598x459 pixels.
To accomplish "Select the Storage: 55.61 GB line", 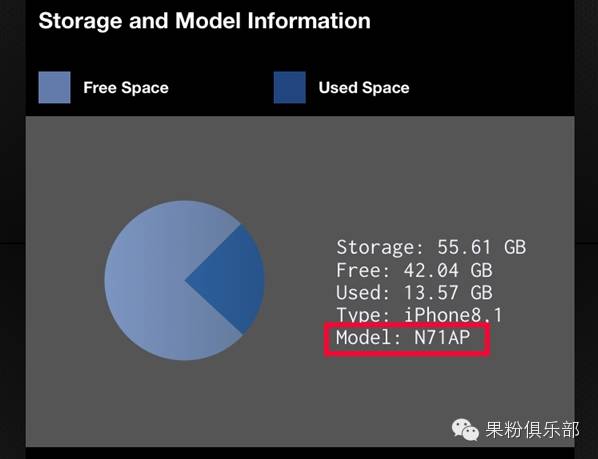I will pyautogui.click(x=431, y=247).
